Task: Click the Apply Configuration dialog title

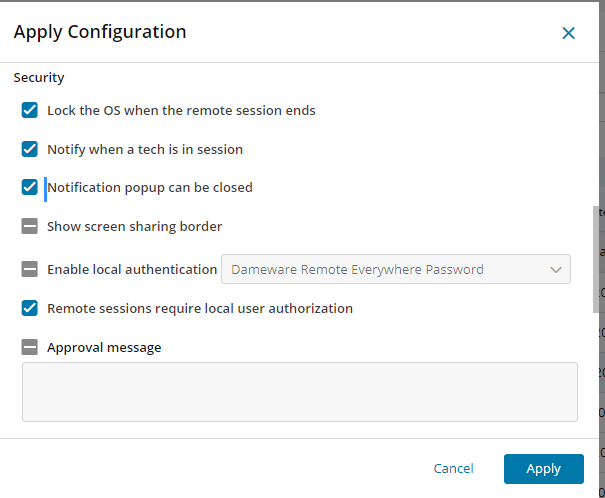Action: point(100,32)
